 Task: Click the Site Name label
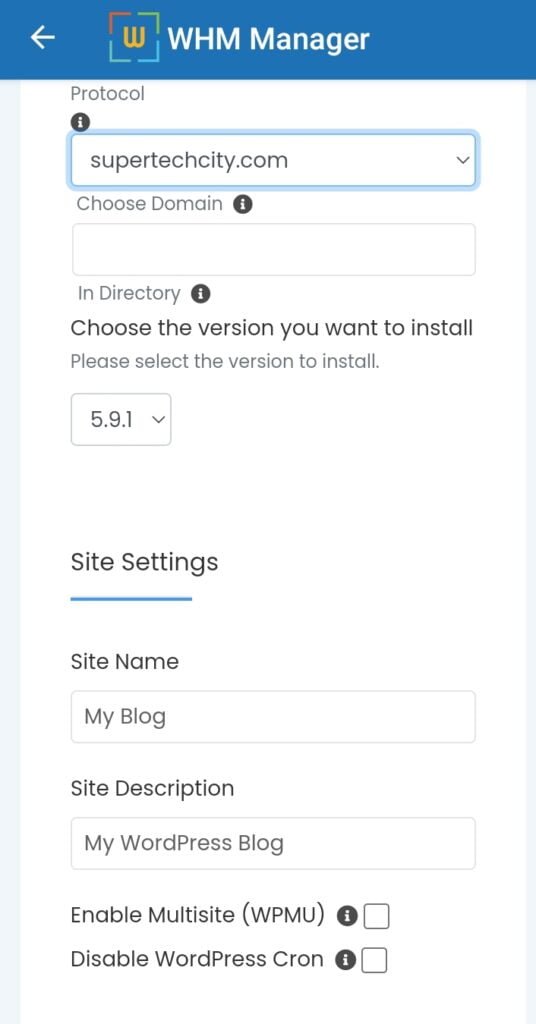coord(125,662)
